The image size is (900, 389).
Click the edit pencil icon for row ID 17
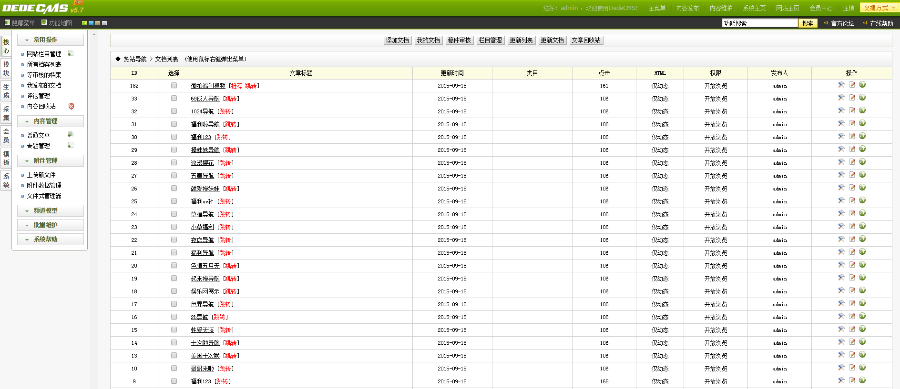pyautogui.click(x=852, y=304)
